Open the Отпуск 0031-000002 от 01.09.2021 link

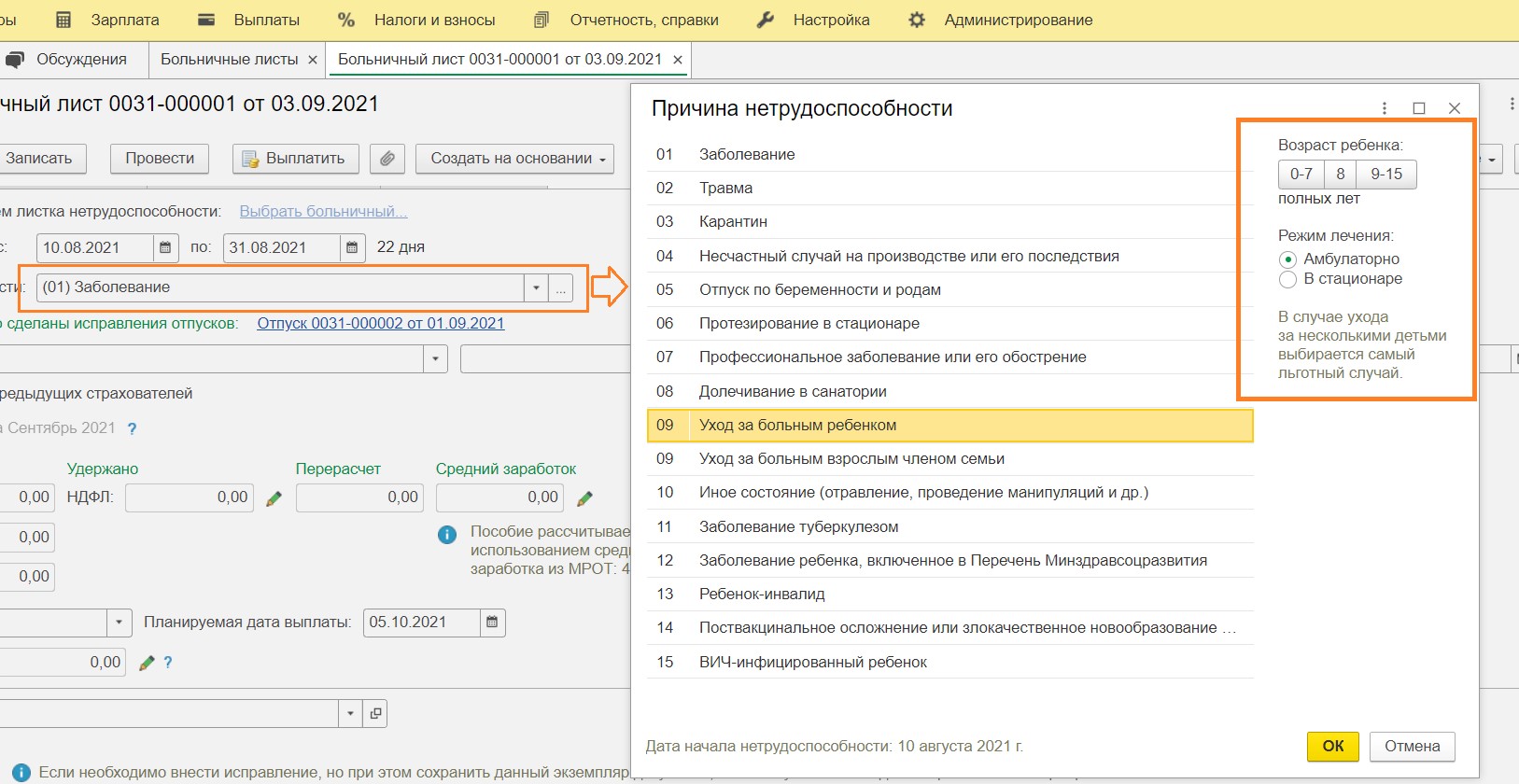pyautogui.click(x=381, y=324)
